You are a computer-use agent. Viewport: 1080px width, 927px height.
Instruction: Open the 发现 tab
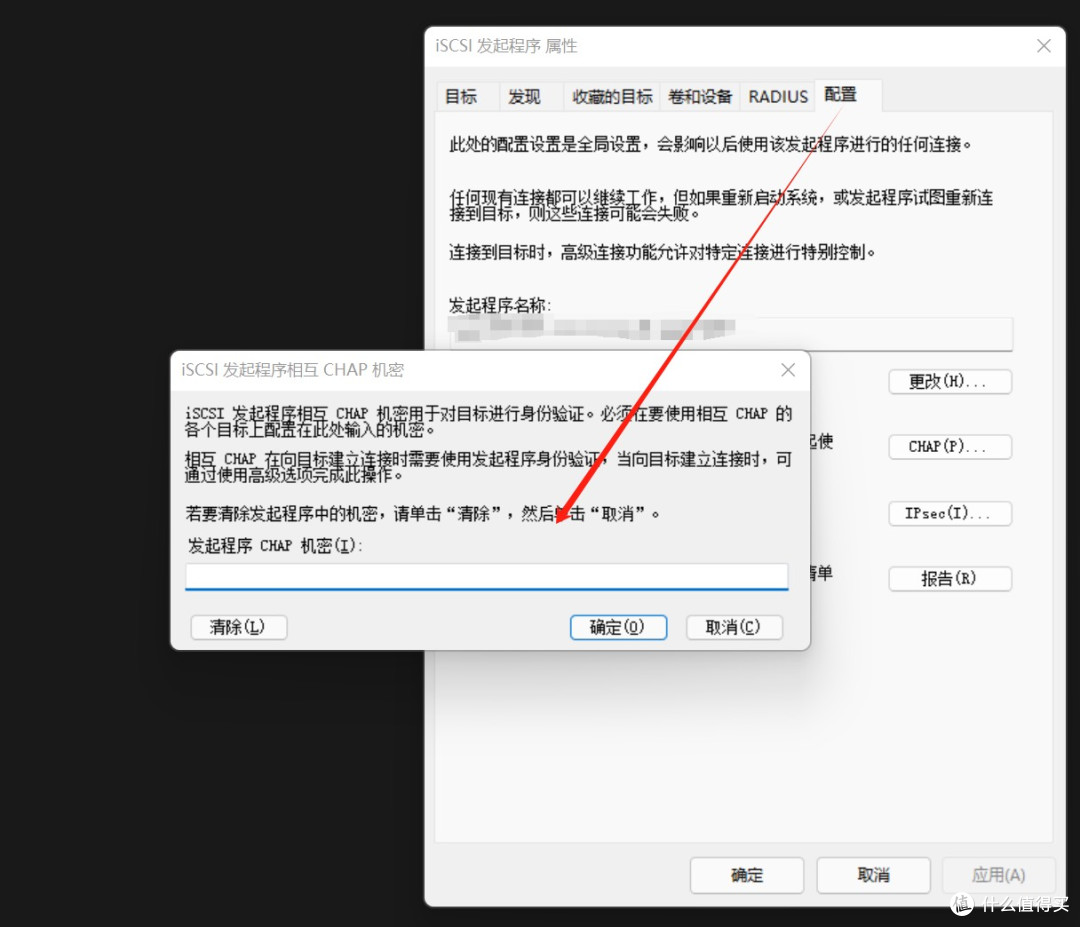(x=530, y=96)
